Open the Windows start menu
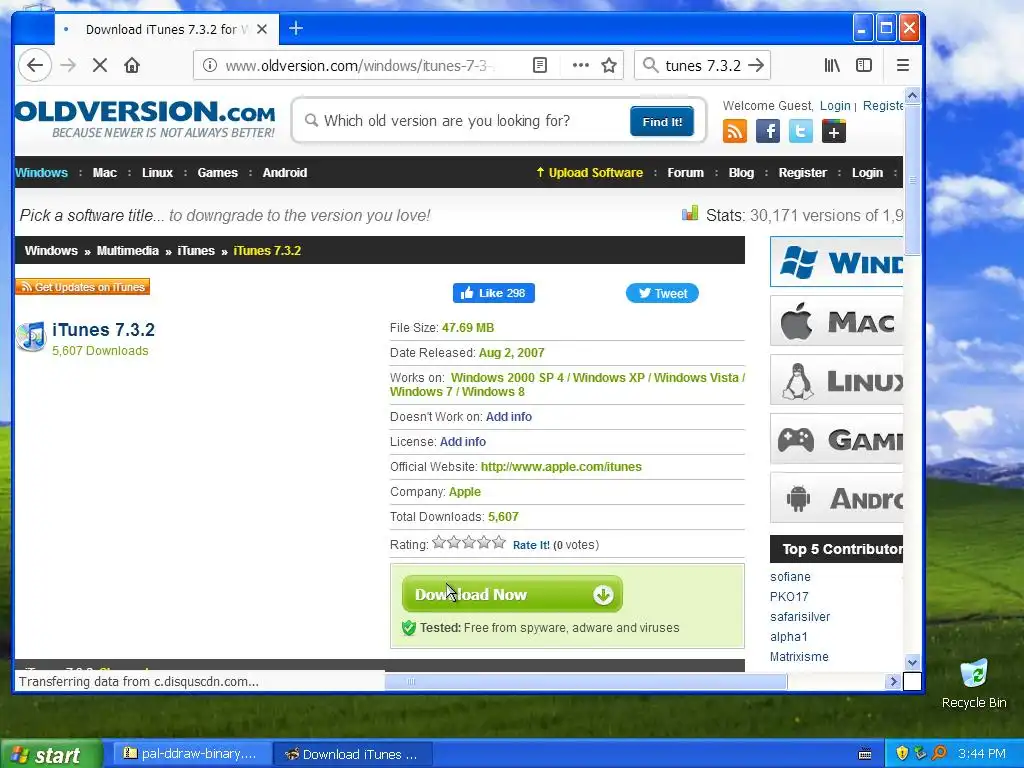Viewport: 1024px width, 768px height. pyautogui.click(x=51, y=754)
